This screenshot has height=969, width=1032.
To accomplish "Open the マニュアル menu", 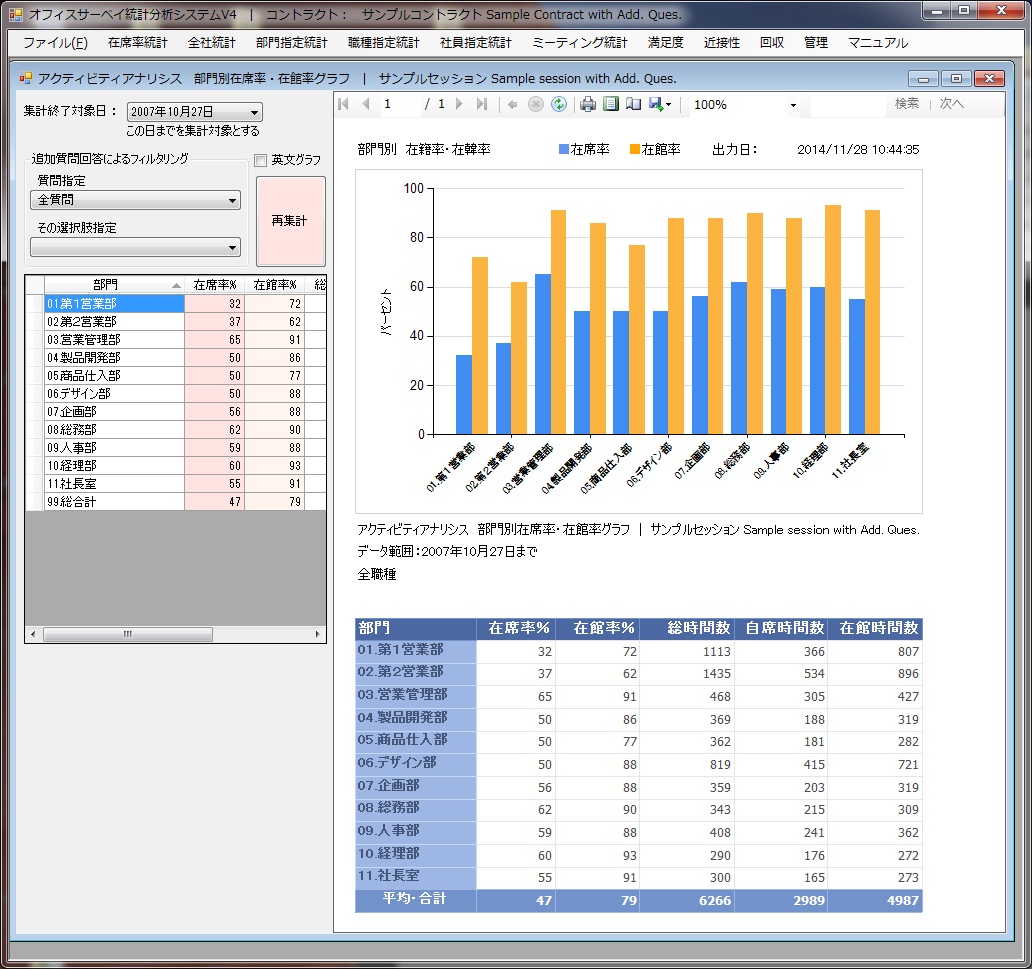I will point(878,43).
